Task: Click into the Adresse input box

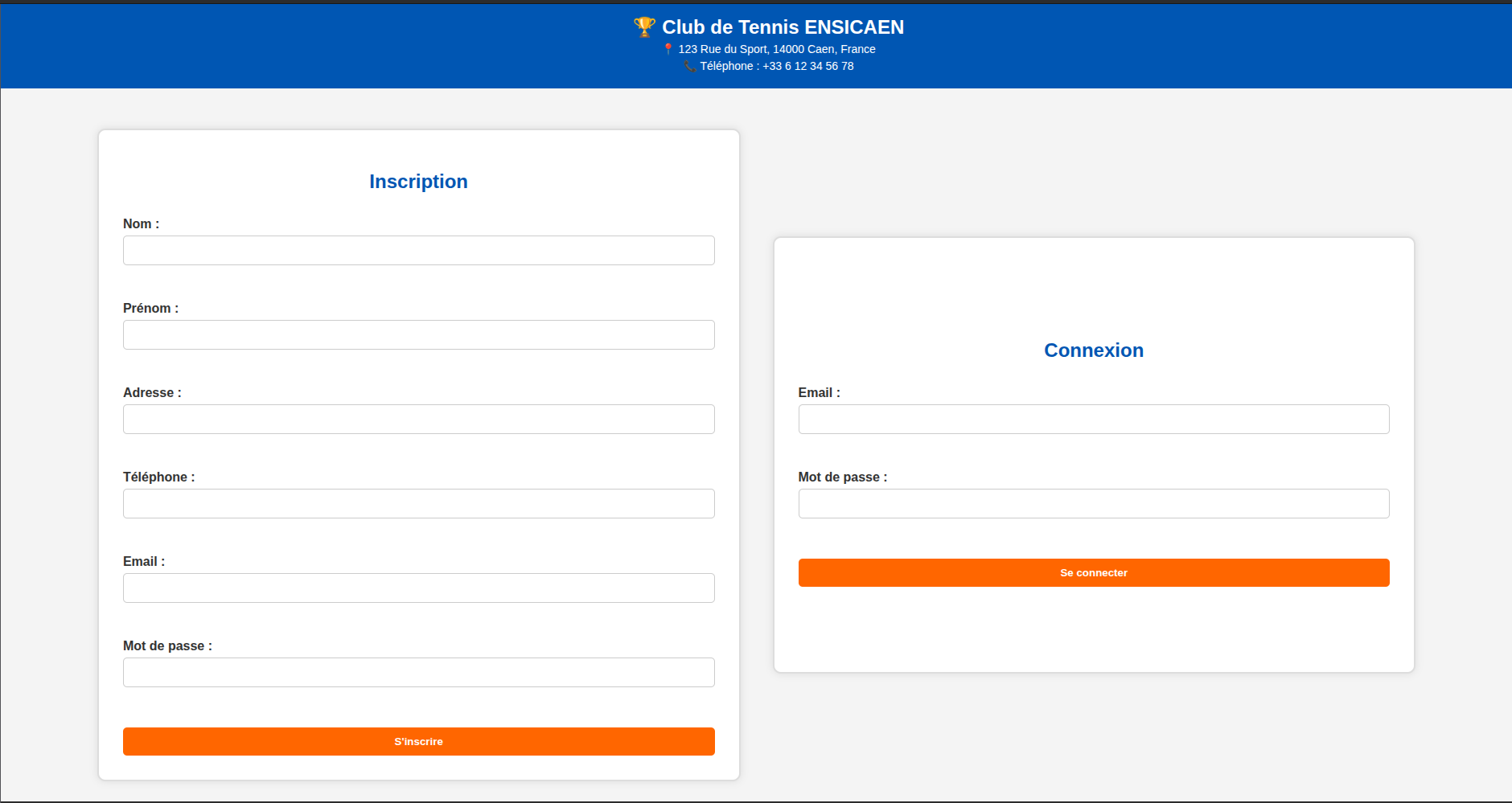Action: (x=418, y=419)
